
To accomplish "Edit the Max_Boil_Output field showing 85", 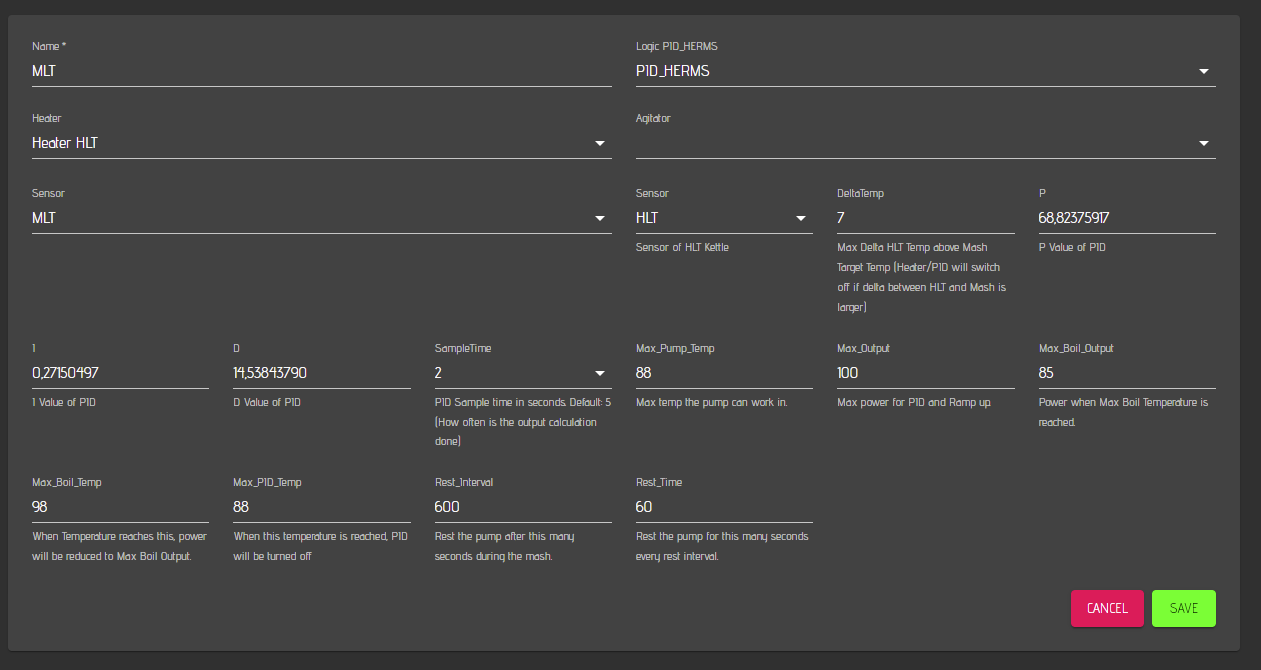I will (1126, 373).
